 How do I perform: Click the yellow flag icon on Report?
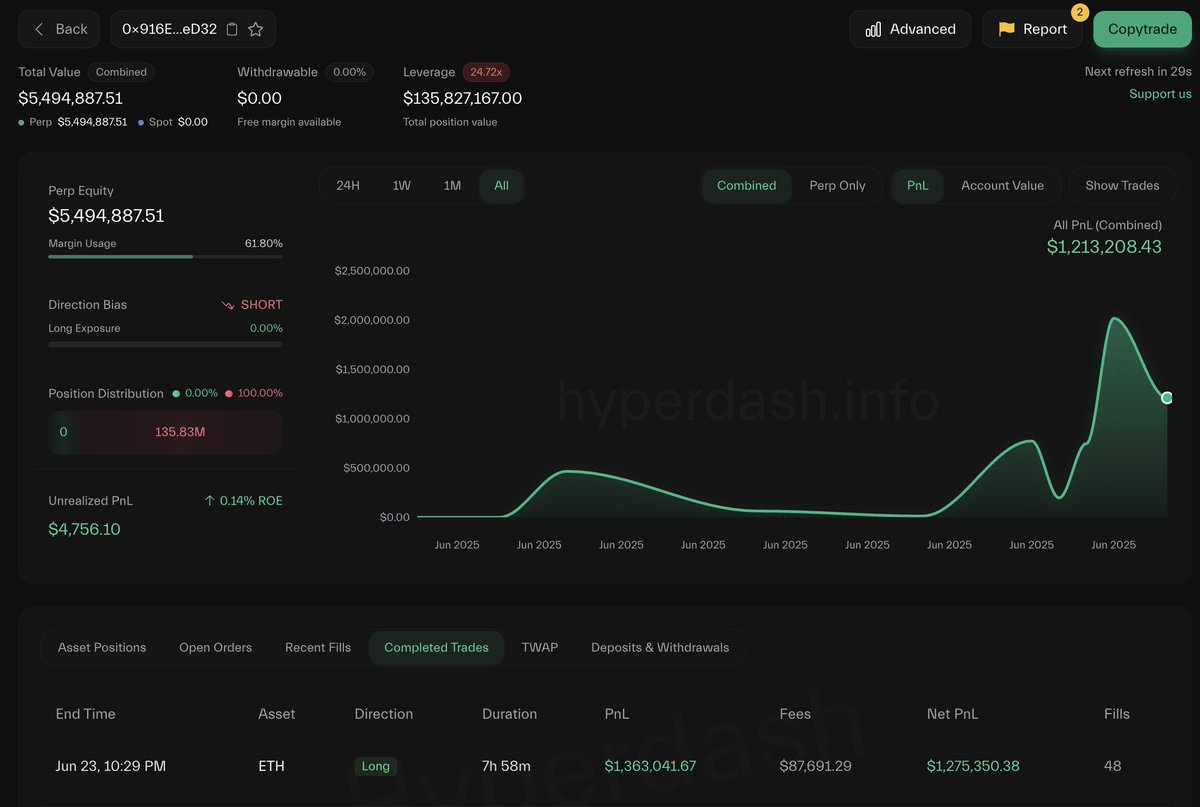tap(1008, 29)
